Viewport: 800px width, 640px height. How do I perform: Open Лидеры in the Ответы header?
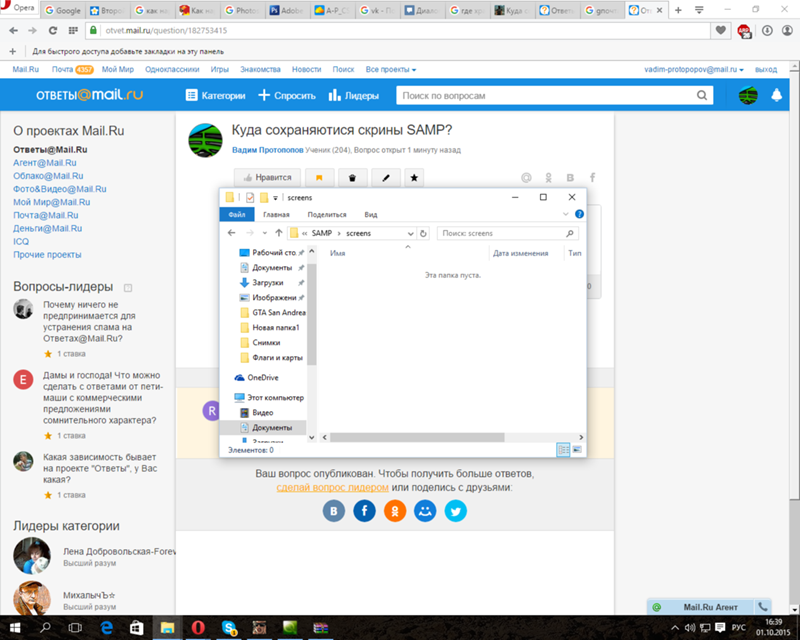pyautogui.click(x=354, y=95)
